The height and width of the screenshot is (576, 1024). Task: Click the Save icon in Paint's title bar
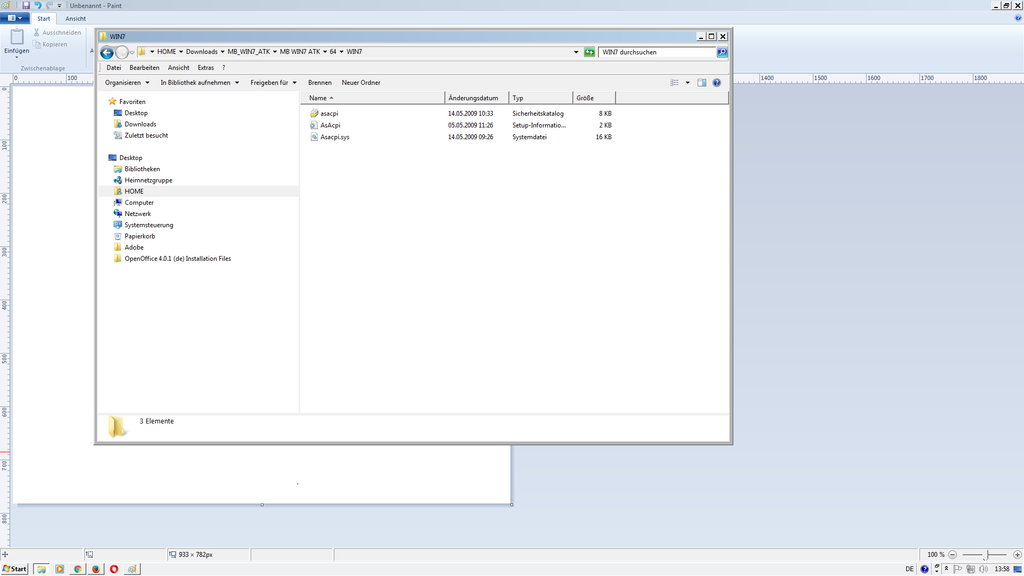coord(26,5)
